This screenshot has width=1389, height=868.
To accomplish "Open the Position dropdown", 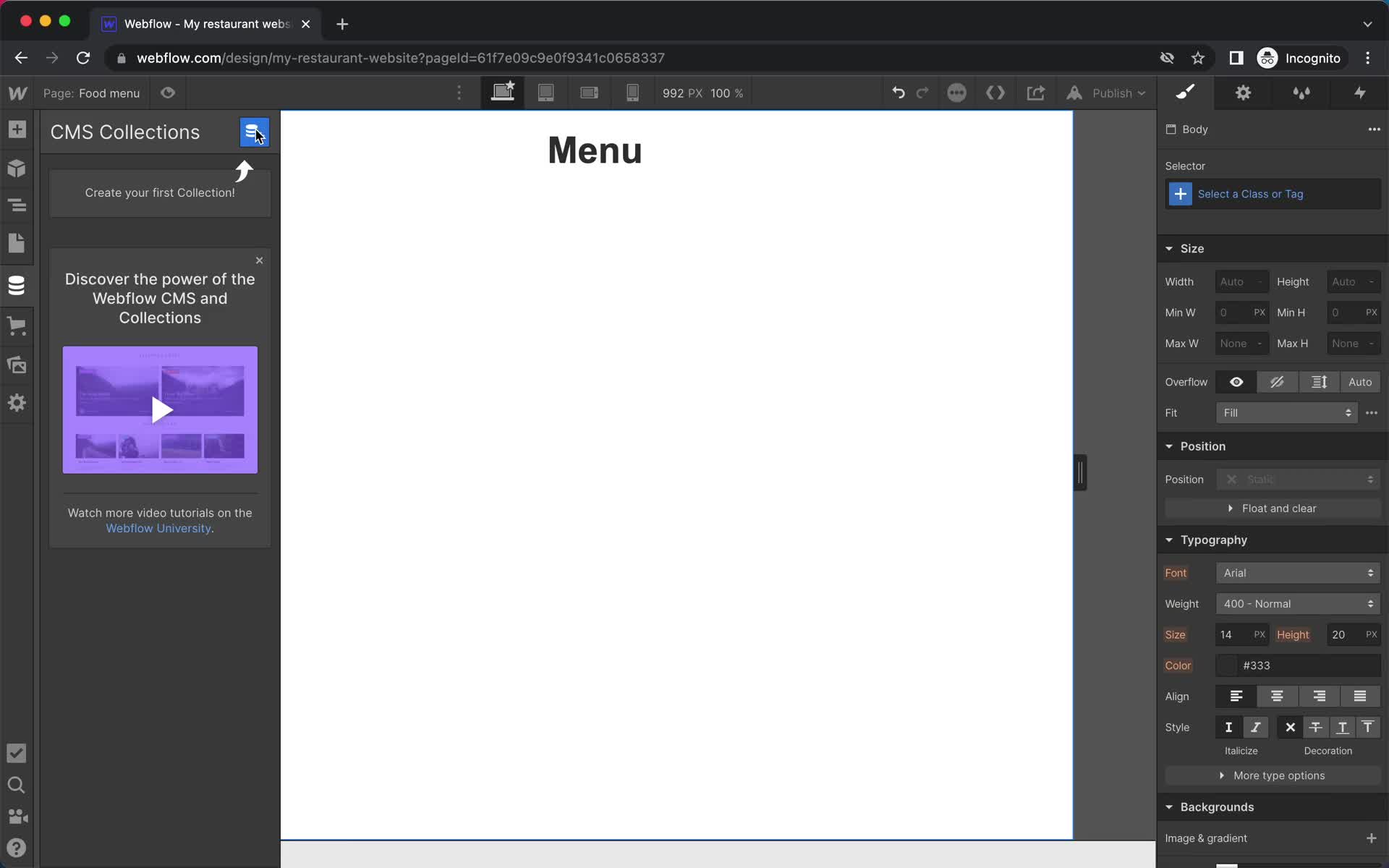I will (x=1298, y=480).
